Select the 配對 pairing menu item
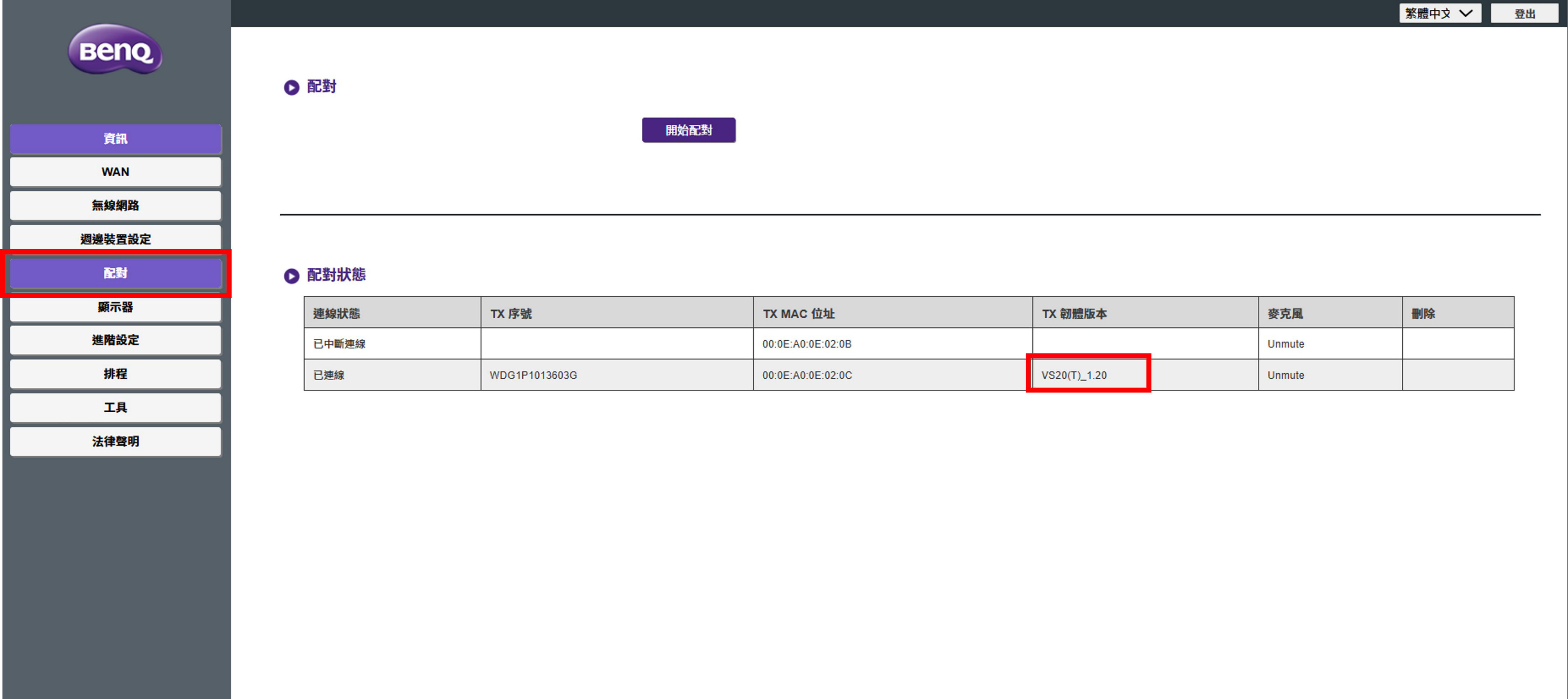 (x=116, y=273)
